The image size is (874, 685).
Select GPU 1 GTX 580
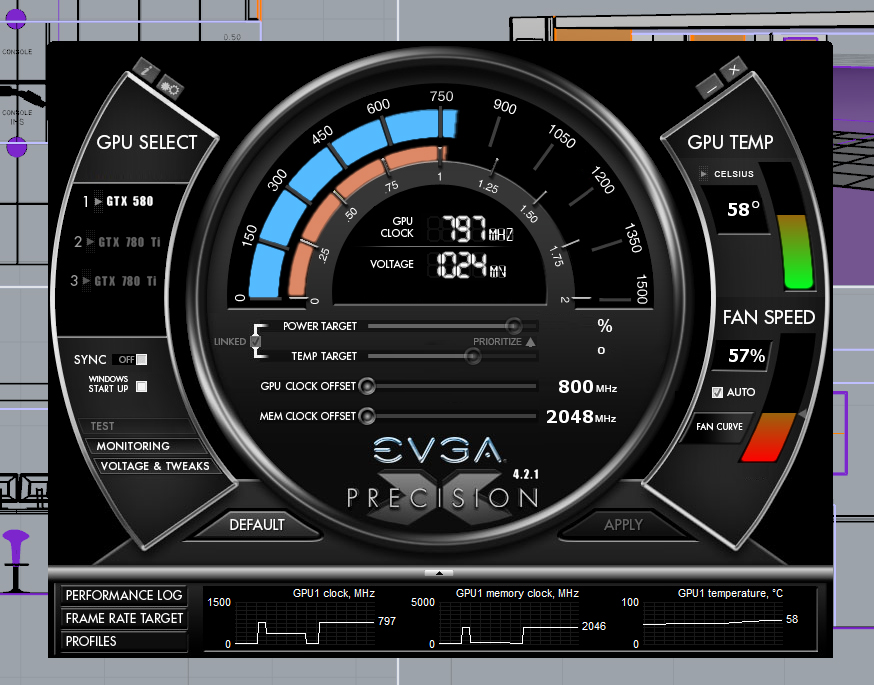pos(118,201)
